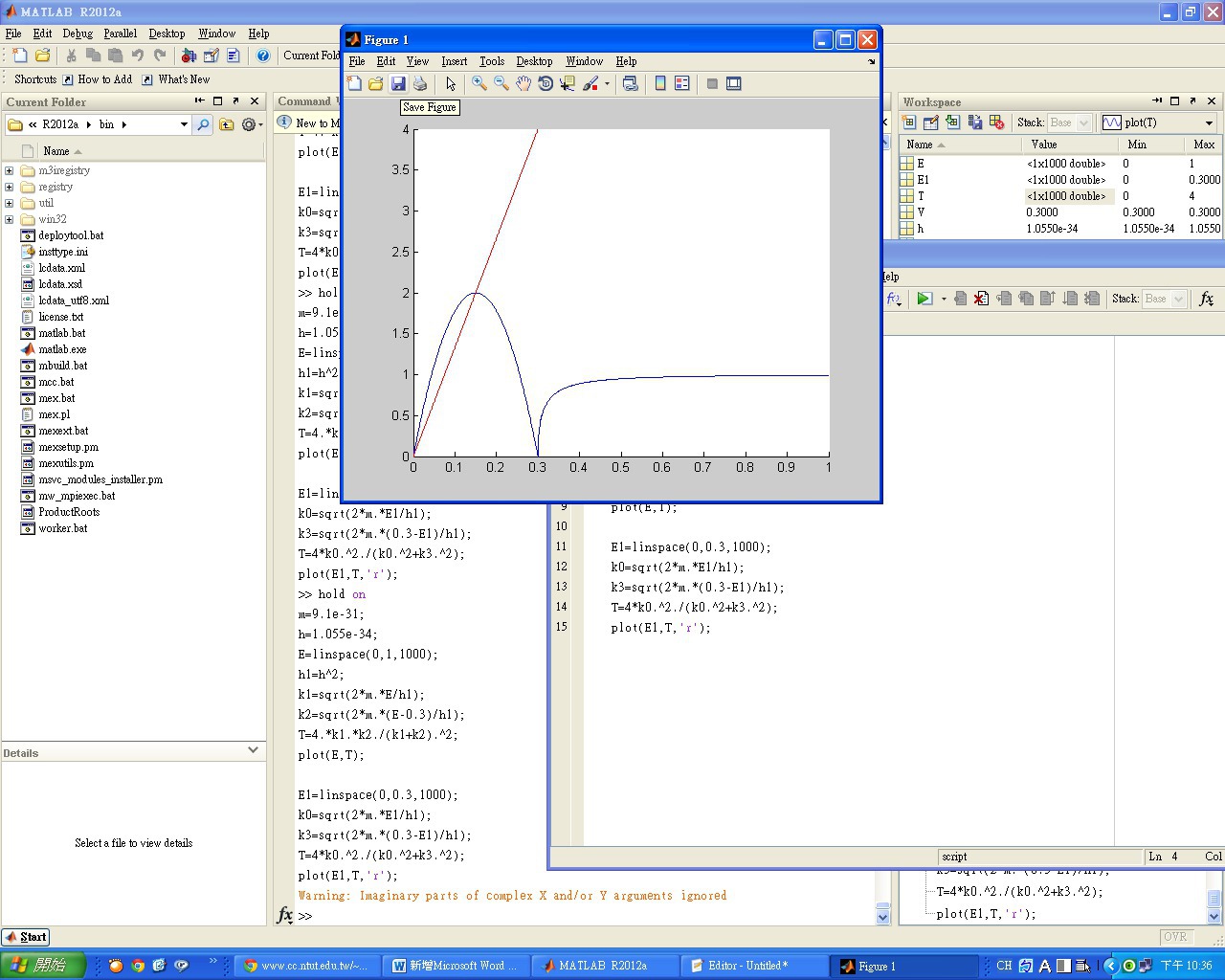This screenshot has width=1225, height=980.
Task: Click the Save Figure floppy icon
Action: click(398, 84)
